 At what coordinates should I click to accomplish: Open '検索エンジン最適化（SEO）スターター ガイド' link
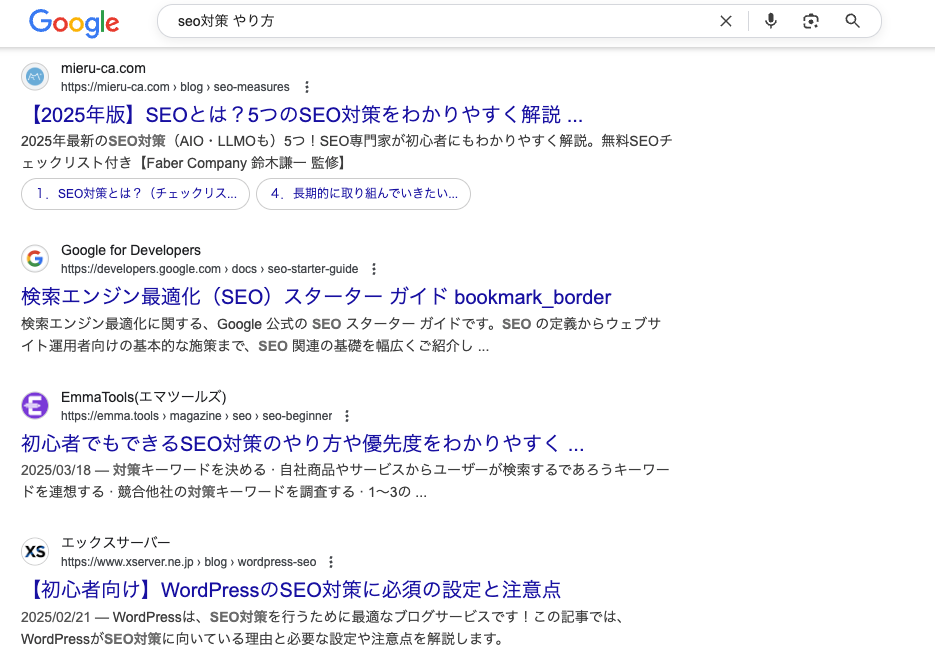click(316, 297)
